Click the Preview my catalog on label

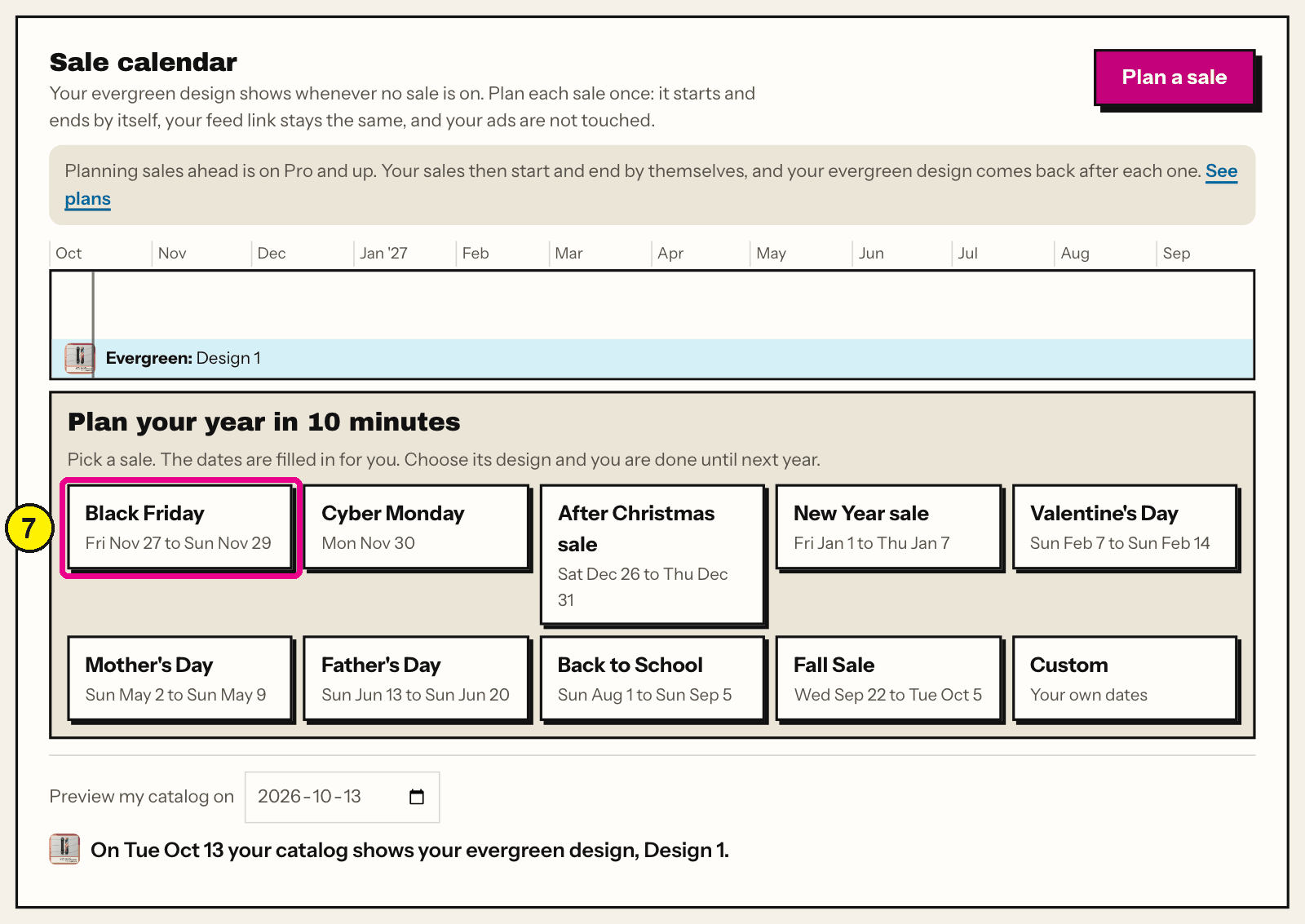pyautogui.click(x=142, y=797)
